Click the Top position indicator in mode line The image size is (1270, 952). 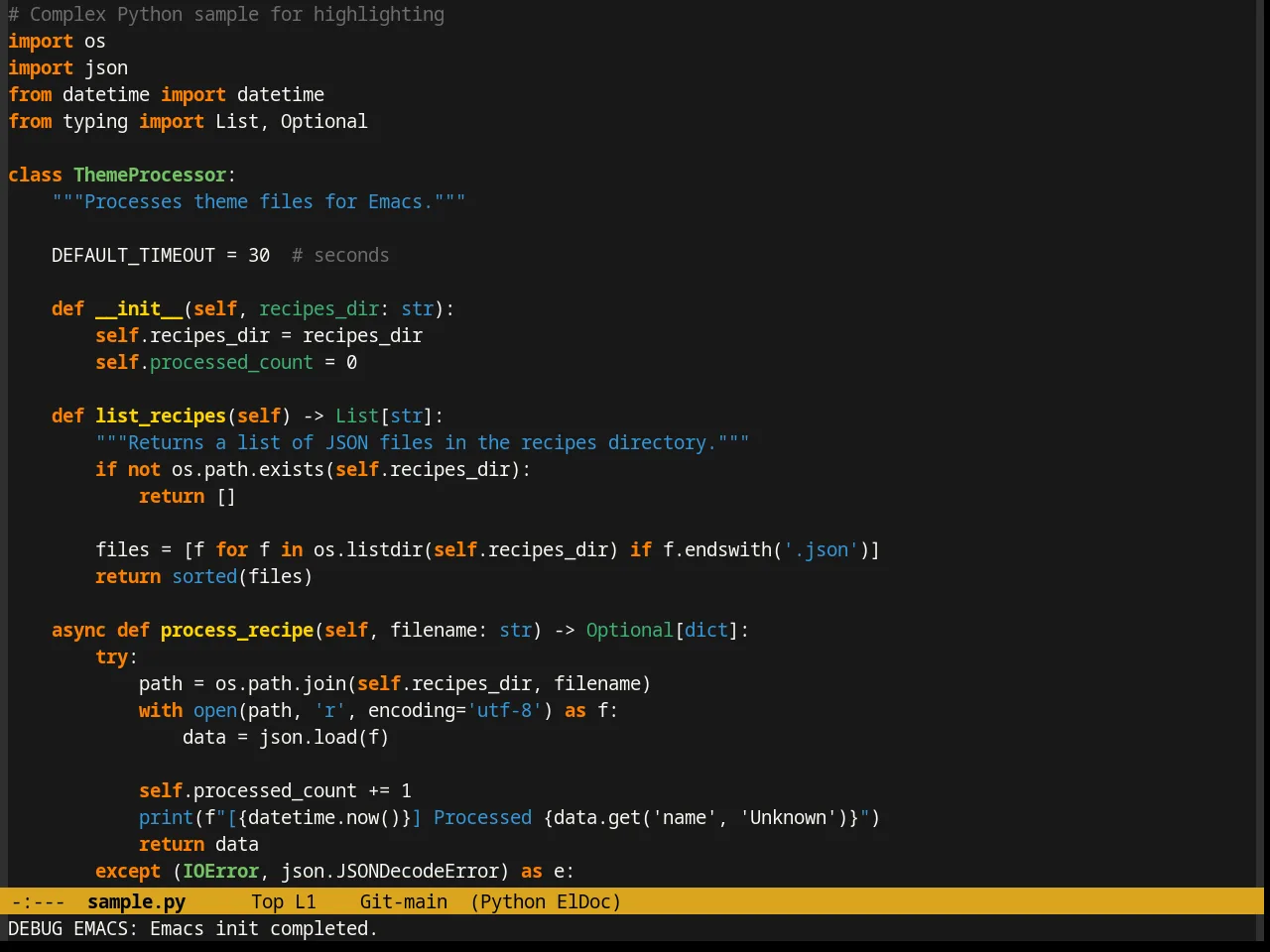pos(267,901)
